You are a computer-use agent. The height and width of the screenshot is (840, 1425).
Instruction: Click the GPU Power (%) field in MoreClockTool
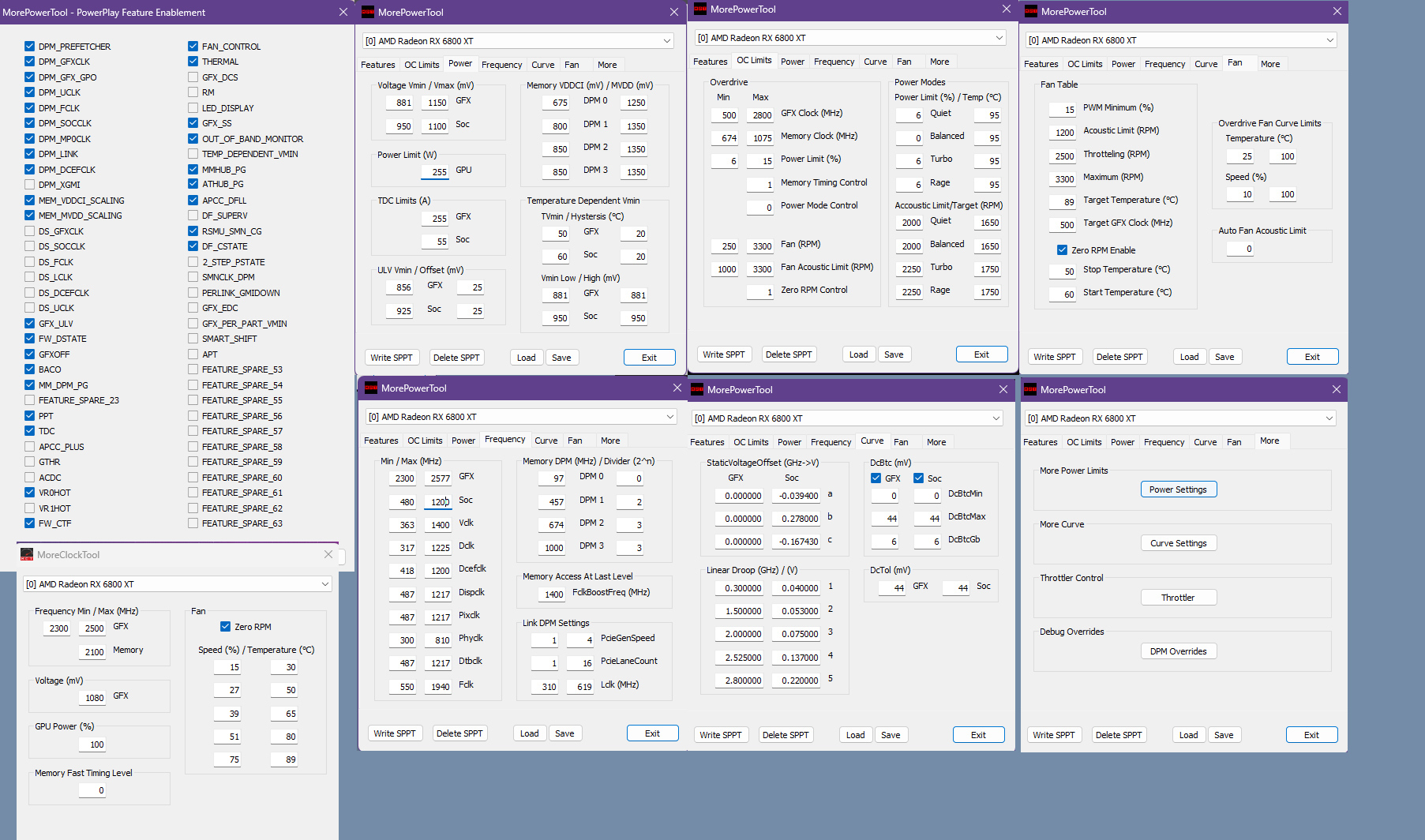coord(92,744)
